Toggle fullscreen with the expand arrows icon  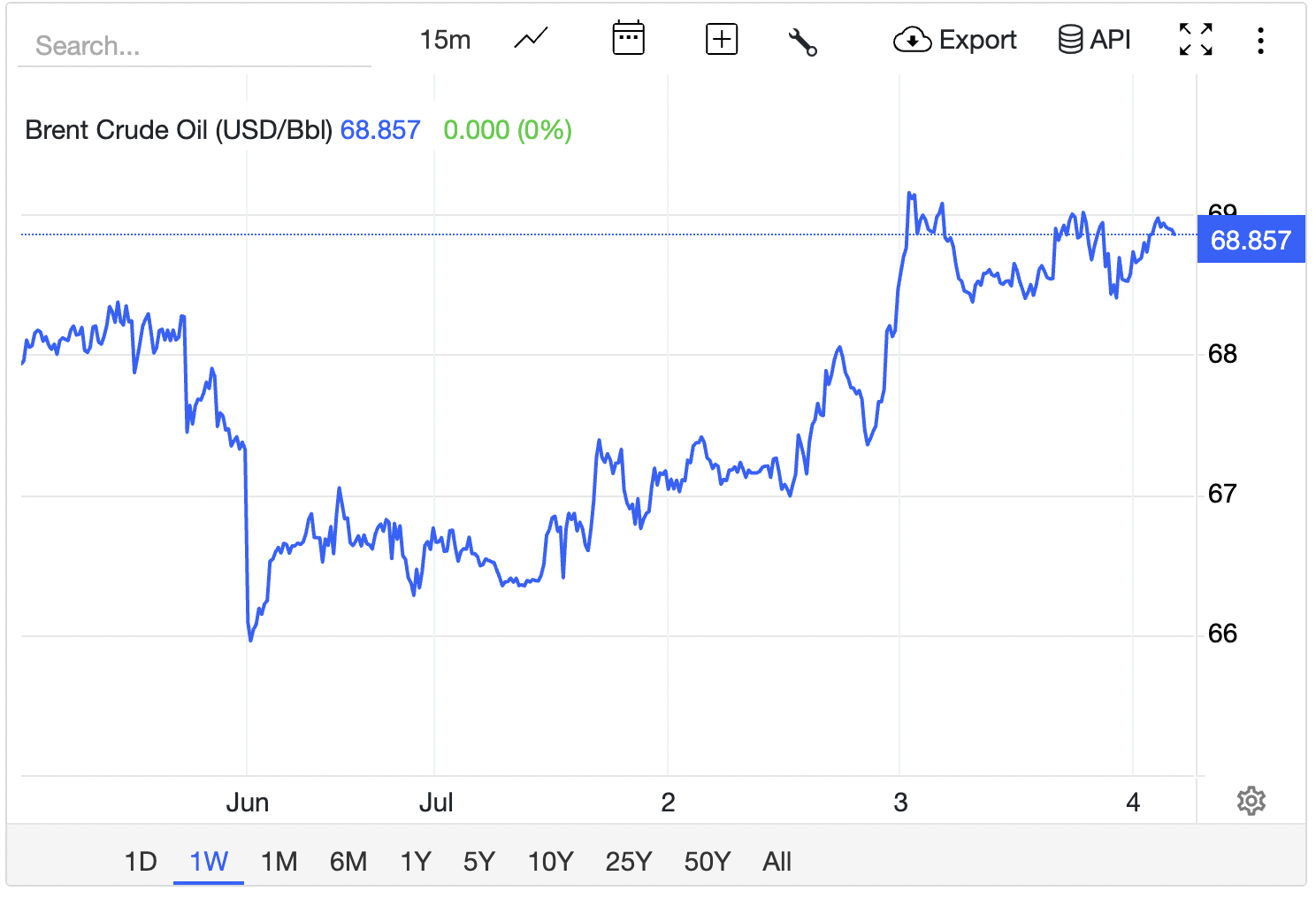tap(1196, 40)
